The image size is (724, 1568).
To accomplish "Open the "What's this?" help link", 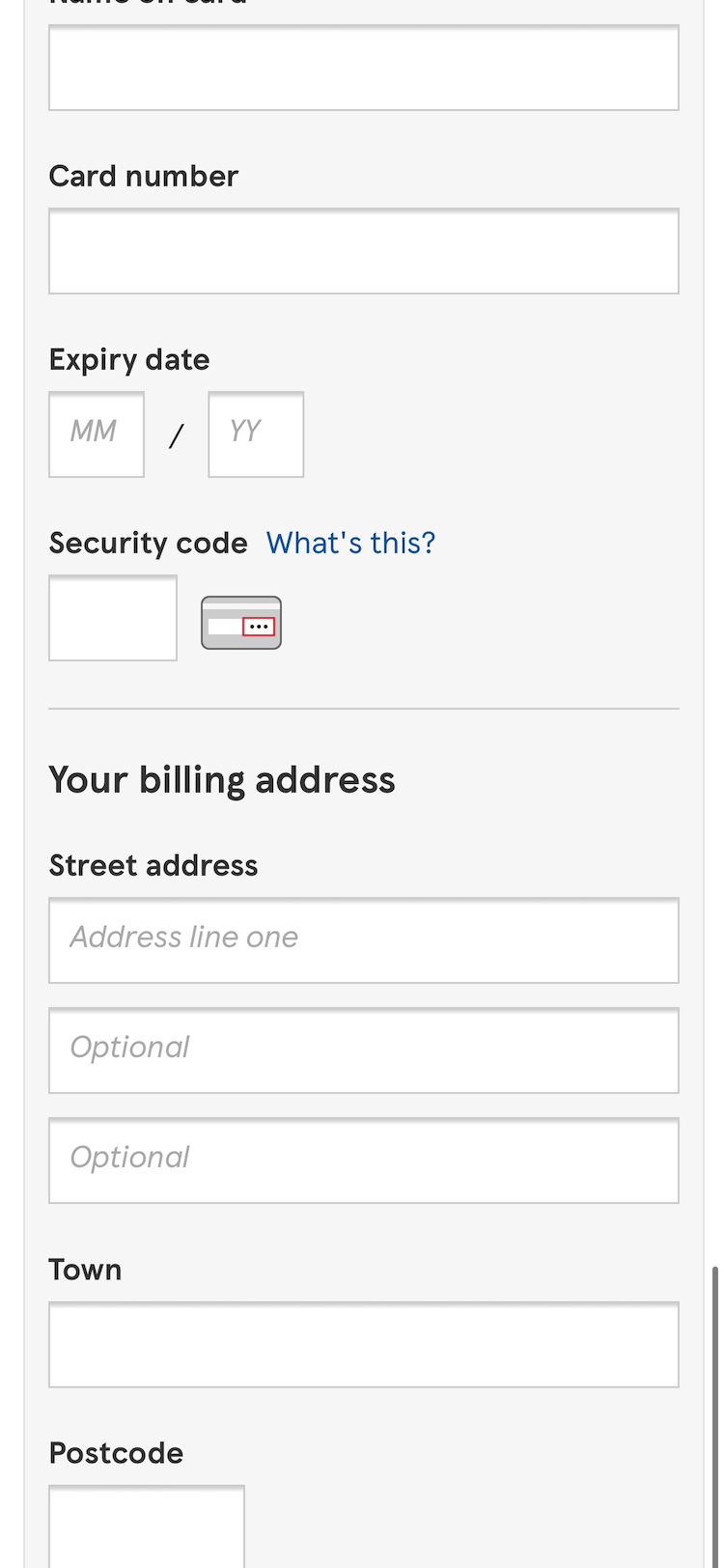I will point(350,543).
